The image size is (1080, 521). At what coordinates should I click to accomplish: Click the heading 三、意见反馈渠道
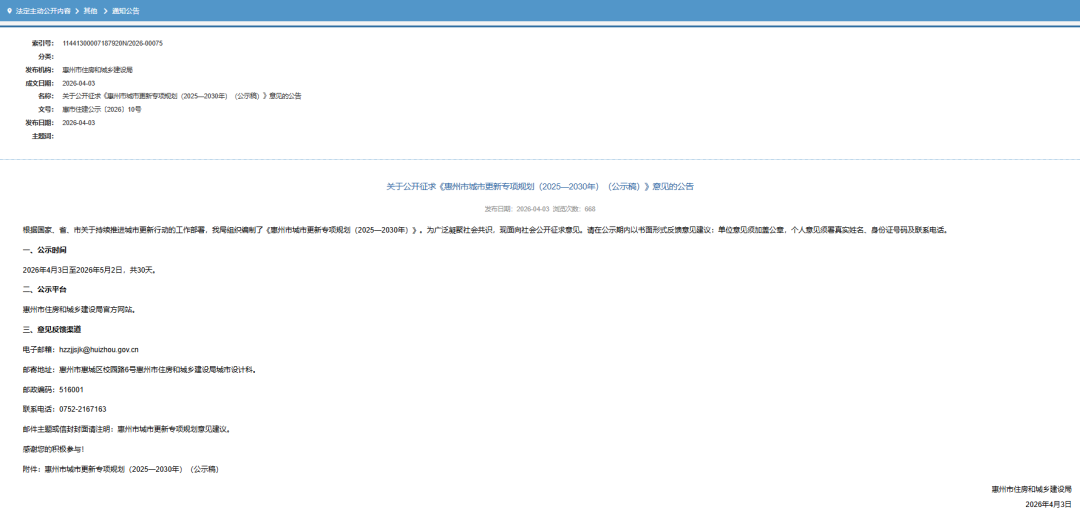52,329
